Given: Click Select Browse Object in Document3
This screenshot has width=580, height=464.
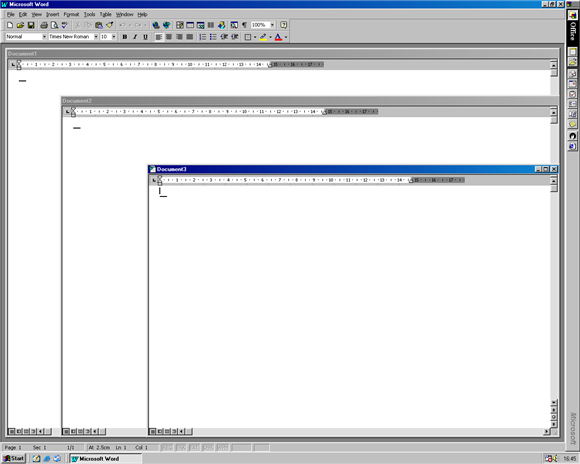Looking at the screenshot, I should point(554,417).
